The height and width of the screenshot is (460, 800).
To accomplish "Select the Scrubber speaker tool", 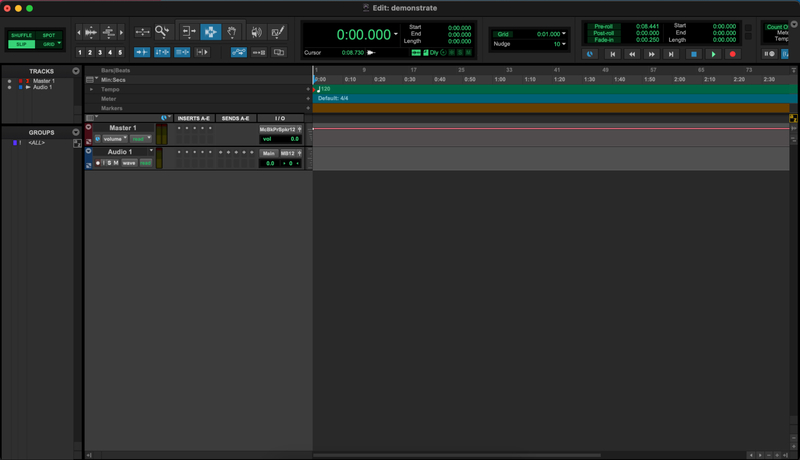I will click(x=256, y=32).
